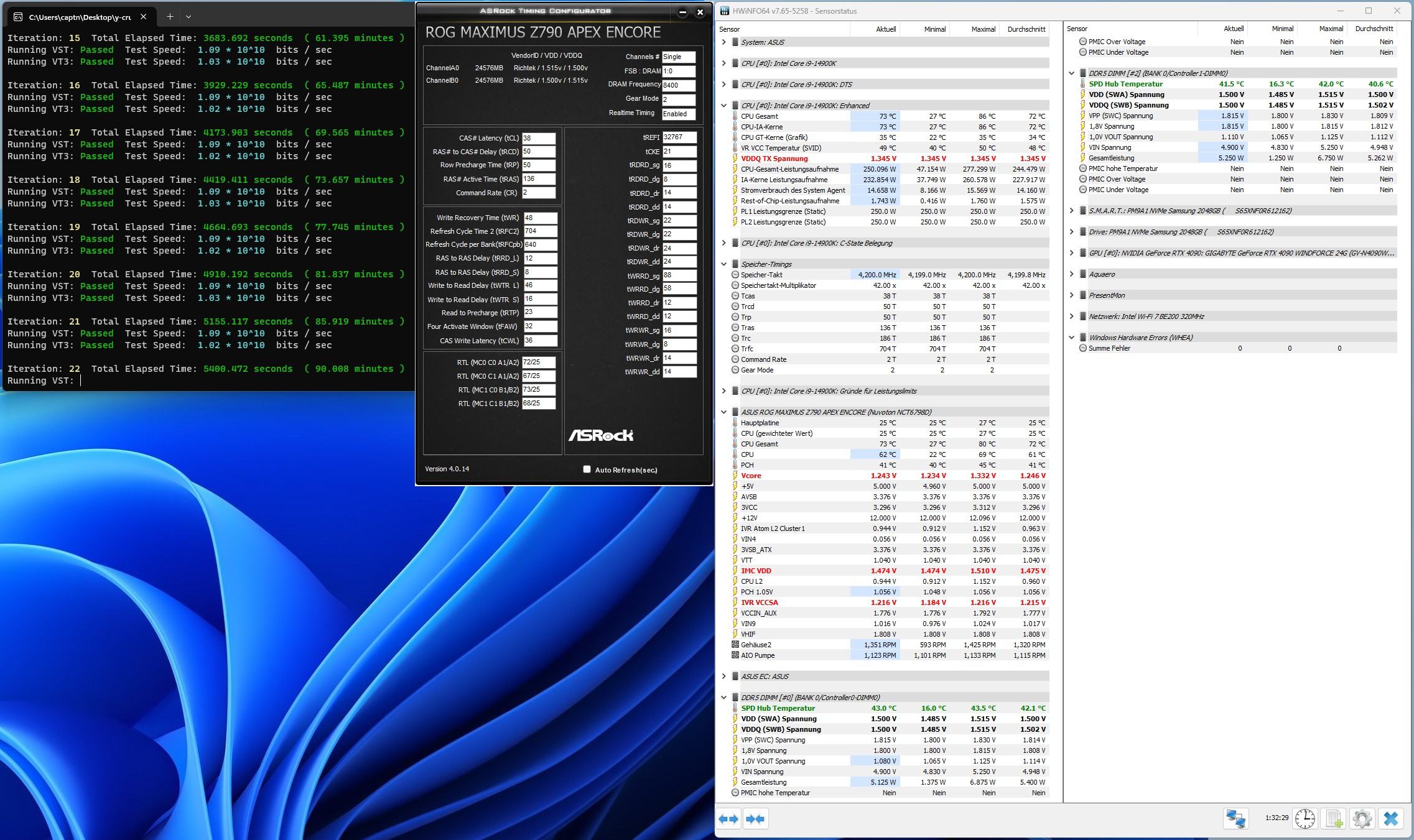Screen dimensions: 1414x840
Task: Reset sensor timer with clock icon
Action: (x=1305, y=818)
